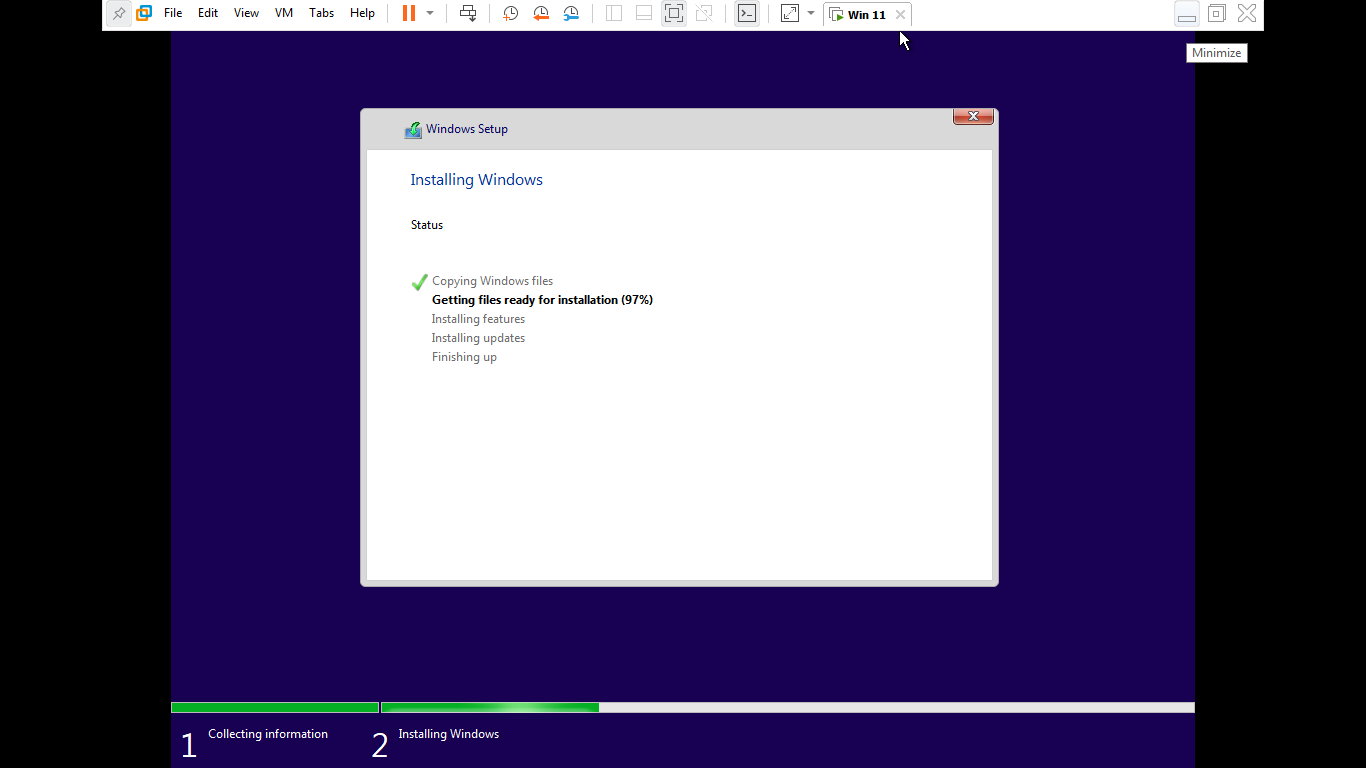Show the console view
The width and height of the screenshot is (1366, 768).
click(747, 14)
